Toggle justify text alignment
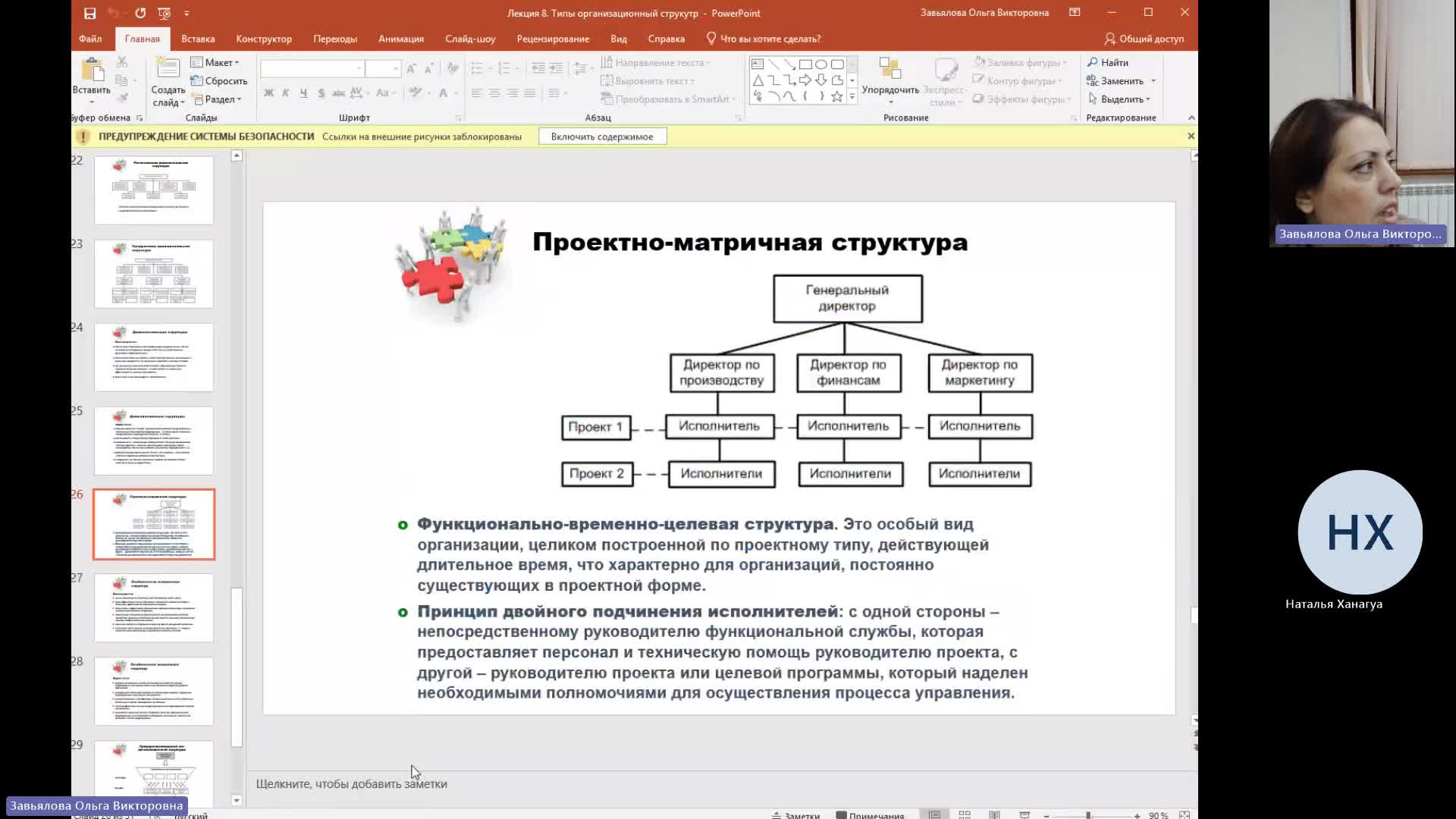 click(530, 93)
